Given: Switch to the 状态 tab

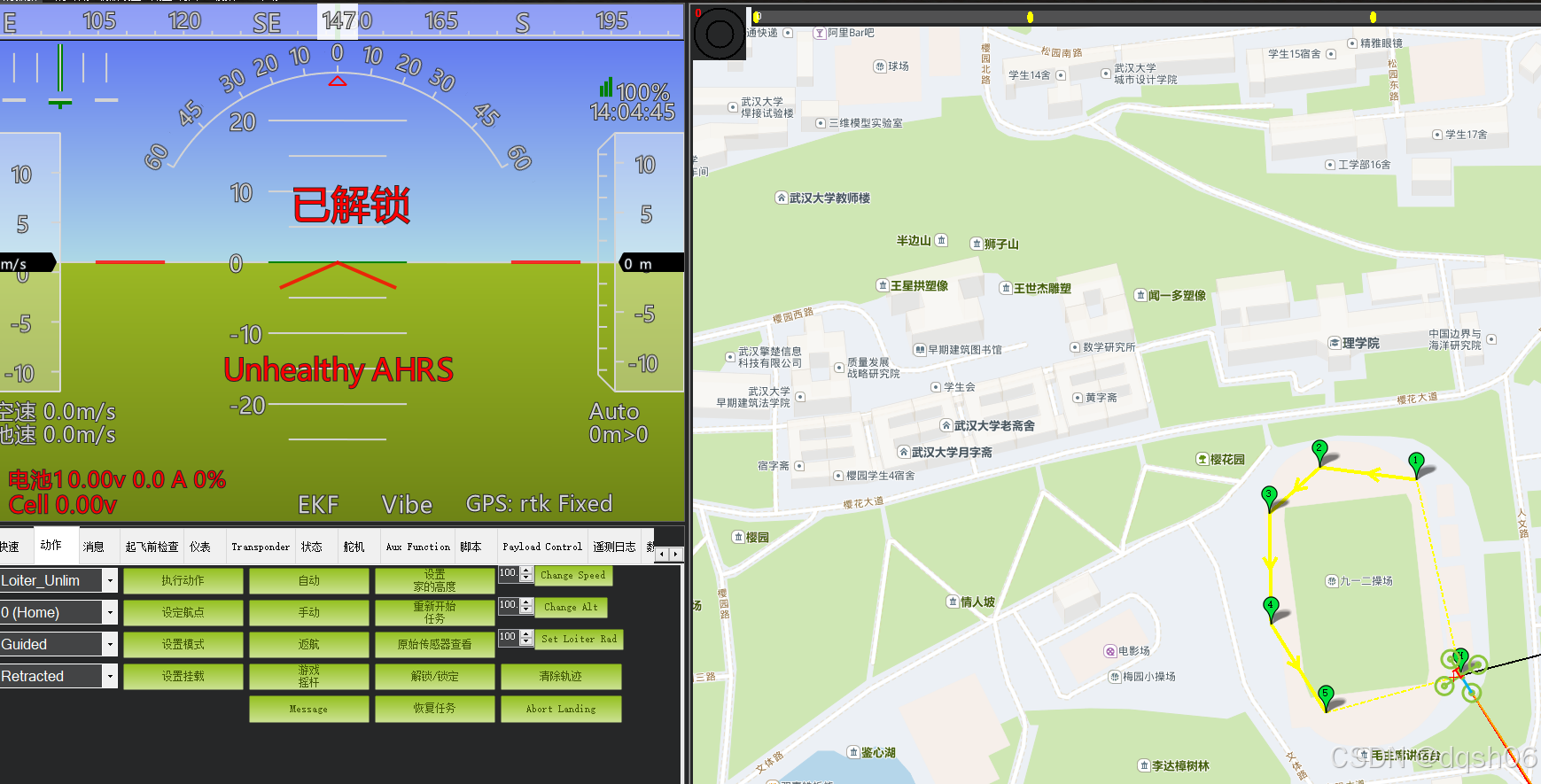Looking at the screenshot, I should click(x=312, y=547).
